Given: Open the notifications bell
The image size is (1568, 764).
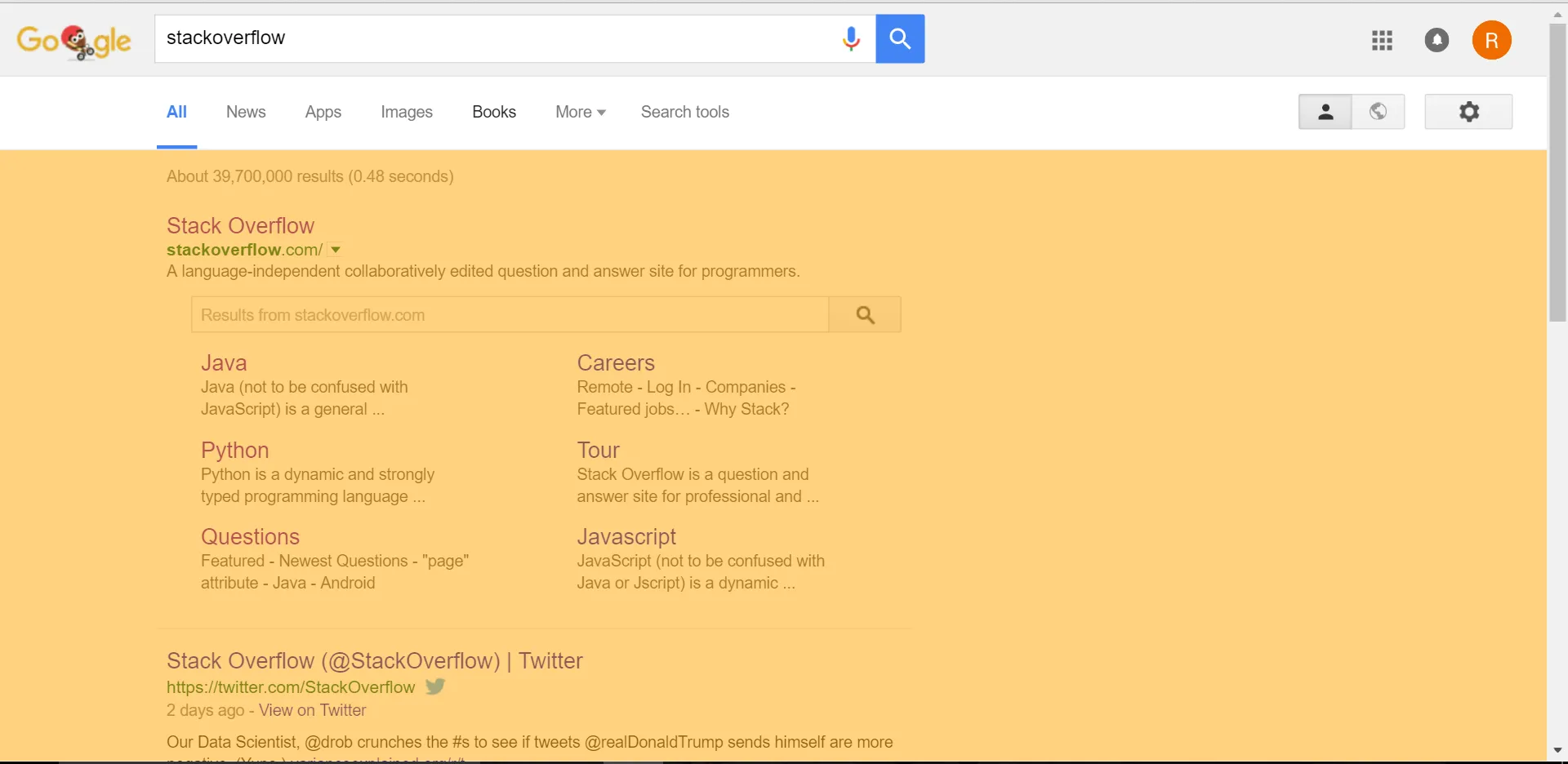Looking at the screenshot, I should click(x=1437, y=40).
